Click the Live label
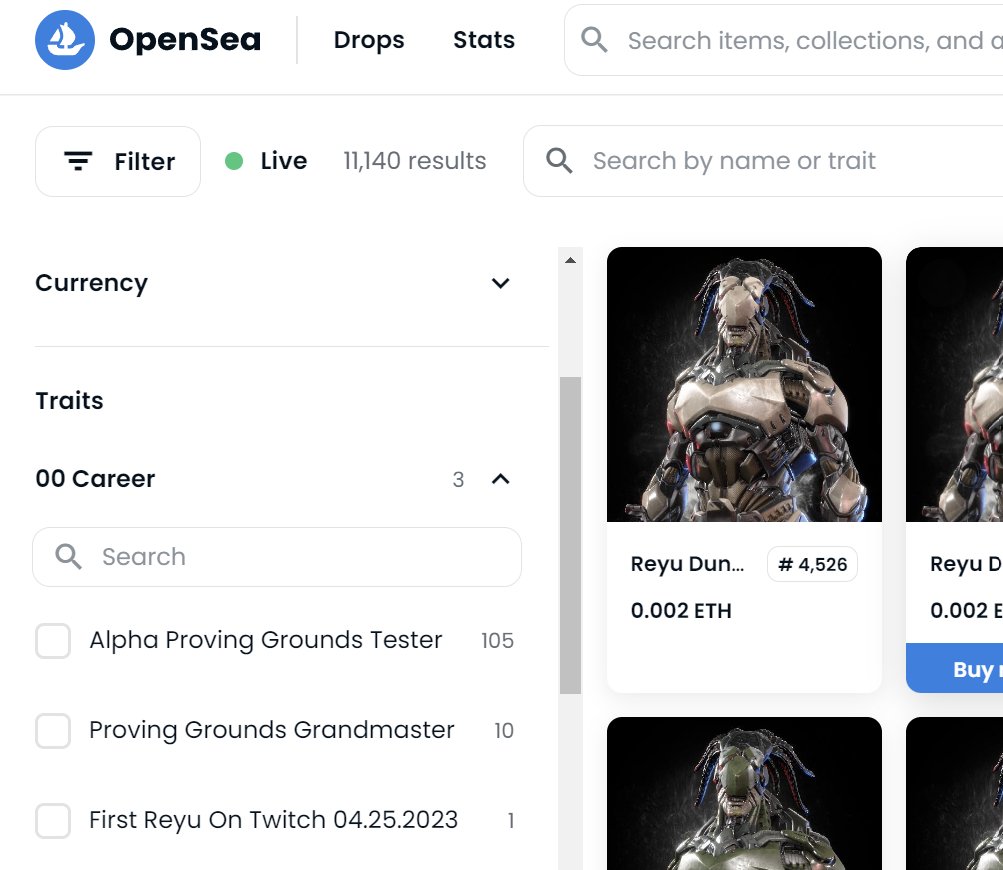 click(283, 161)
